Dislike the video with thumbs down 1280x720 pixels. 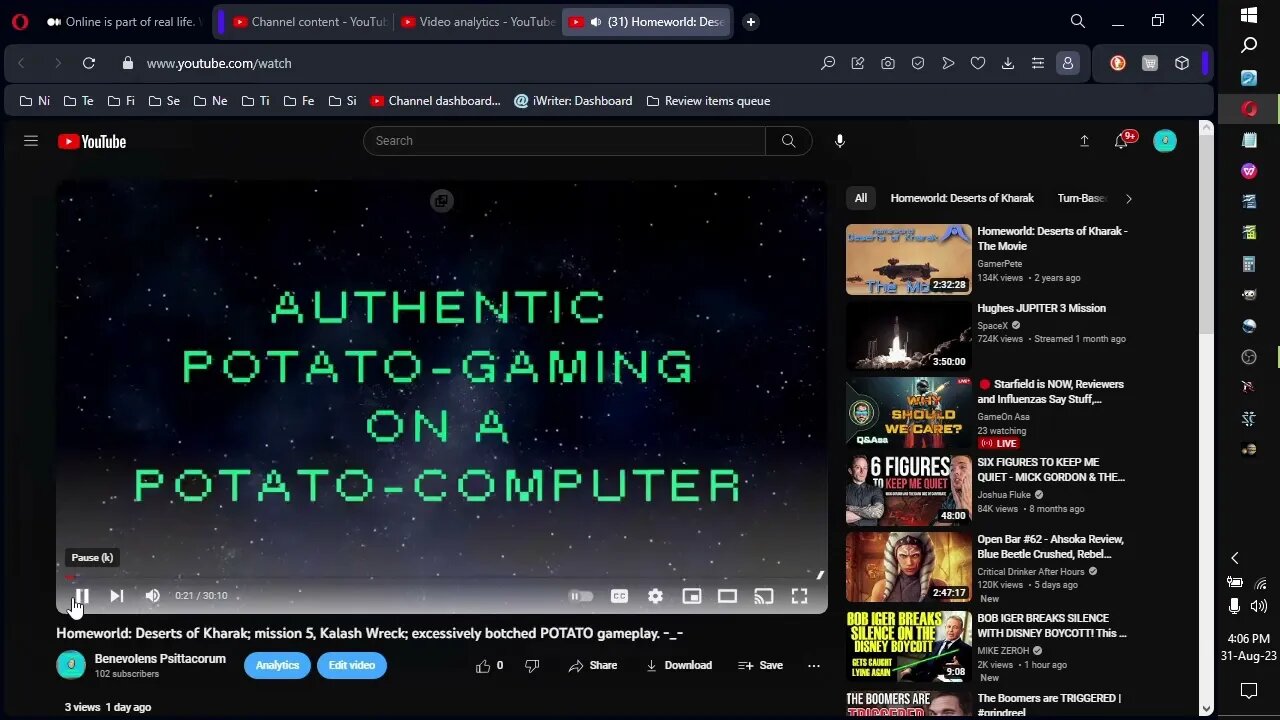(532, 666)
